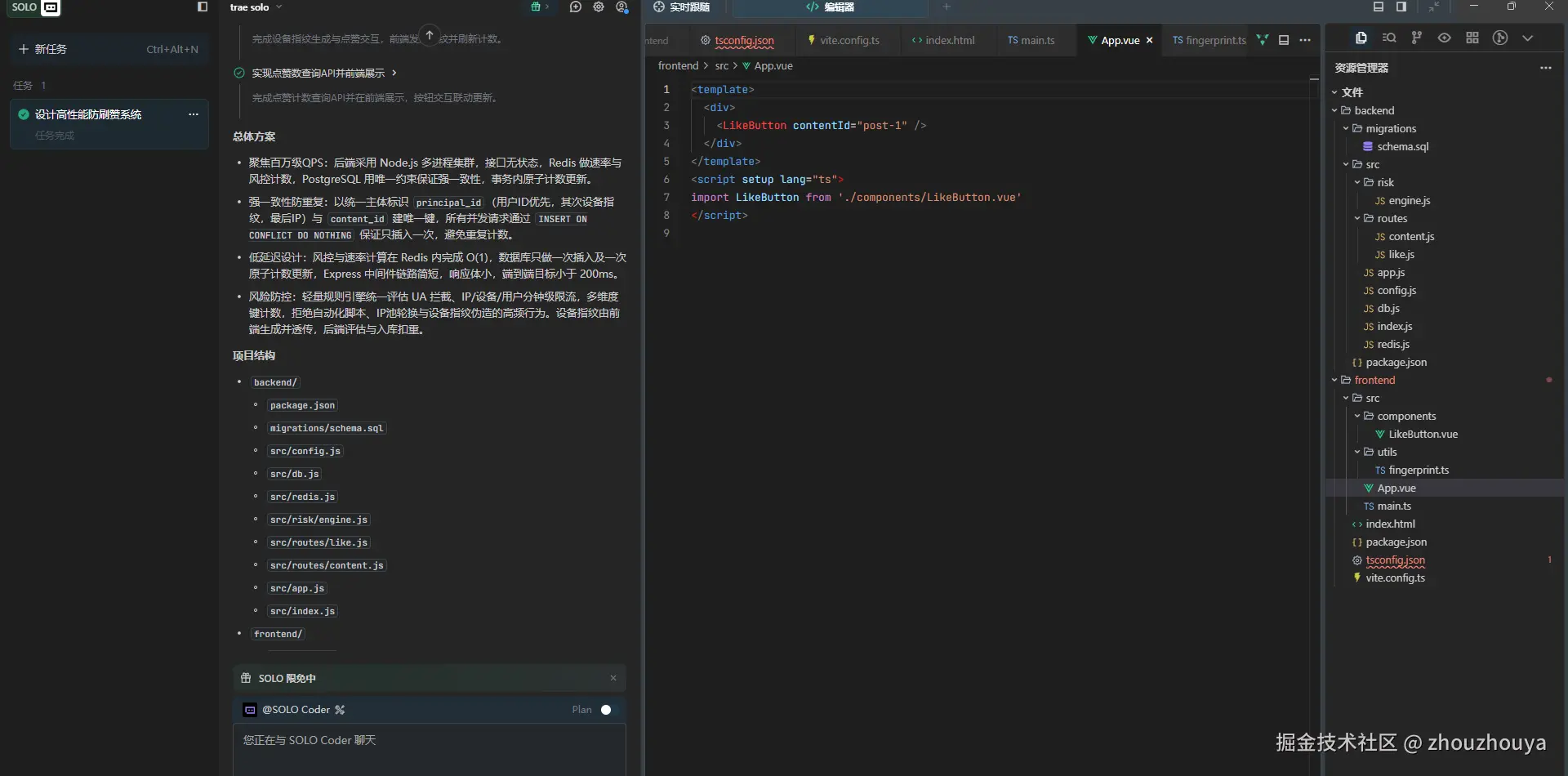Click the user account avatar icon

(x=622, y=7)
